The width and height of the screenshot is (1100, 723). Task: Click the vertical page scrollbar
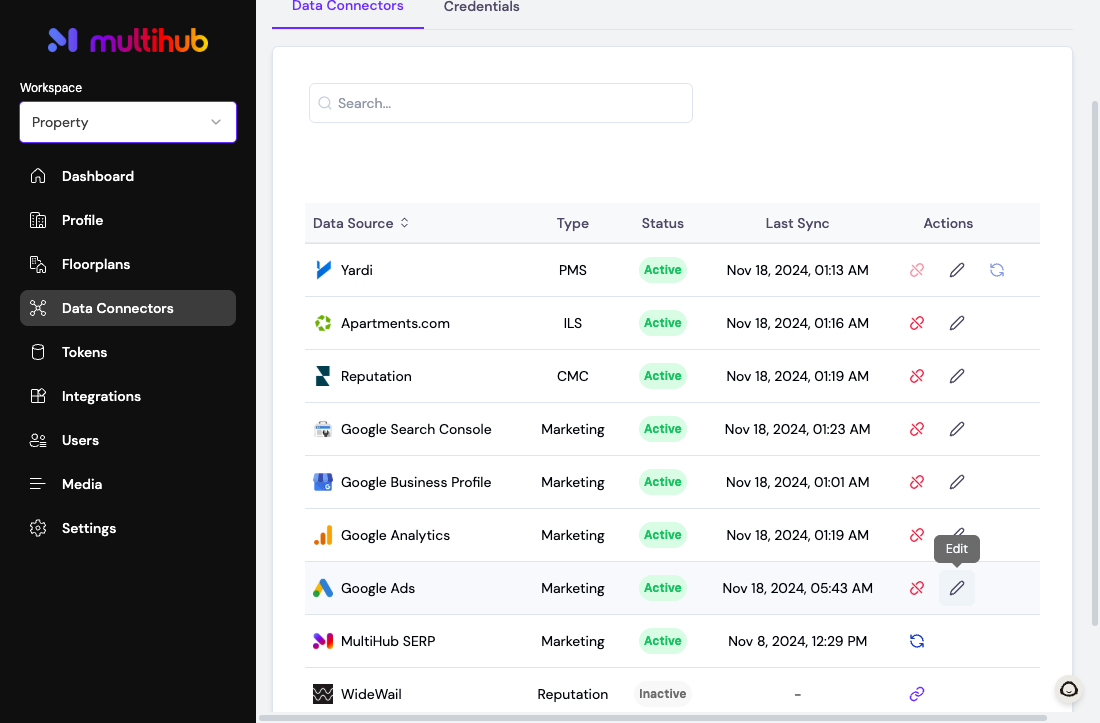(1094, 363)
